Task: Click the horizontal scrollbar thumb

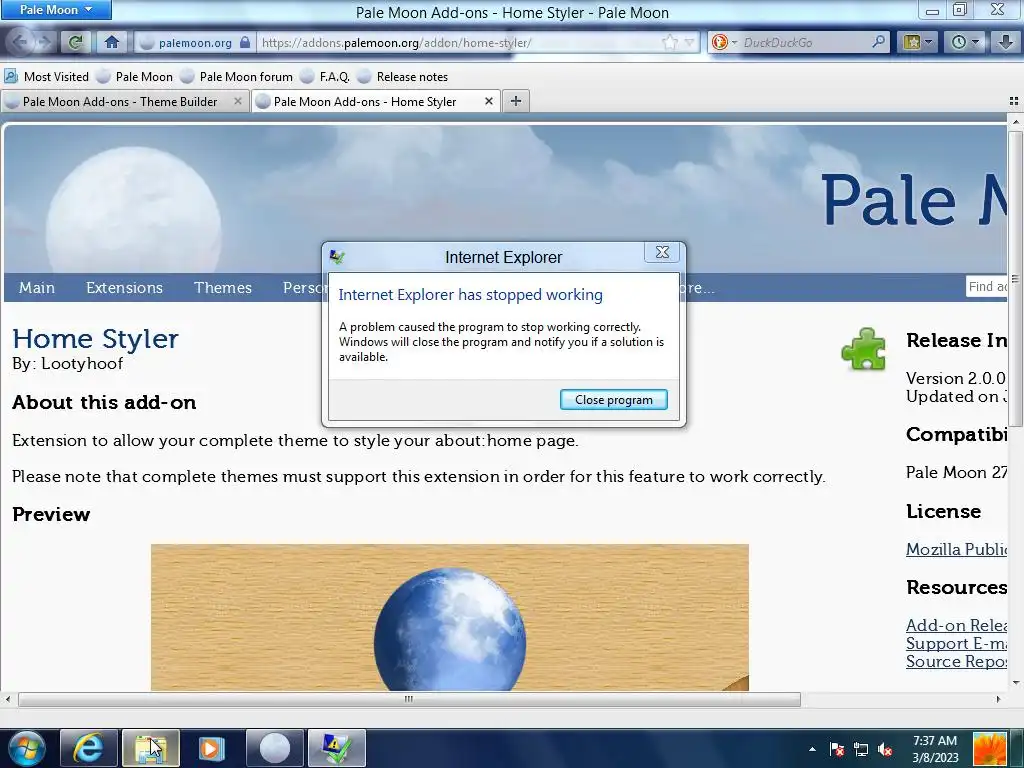Action: 409,699
